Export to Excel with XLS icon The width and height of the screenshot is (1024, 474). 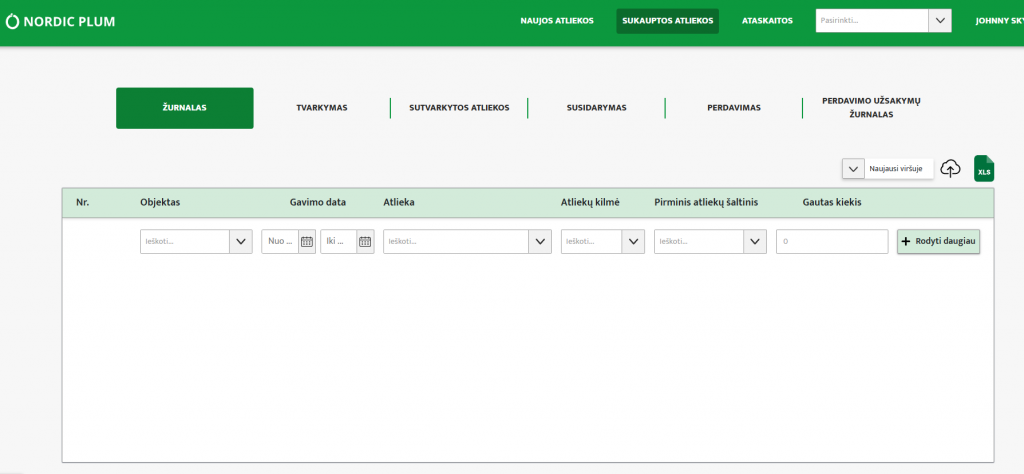click(x=984, y=169)
